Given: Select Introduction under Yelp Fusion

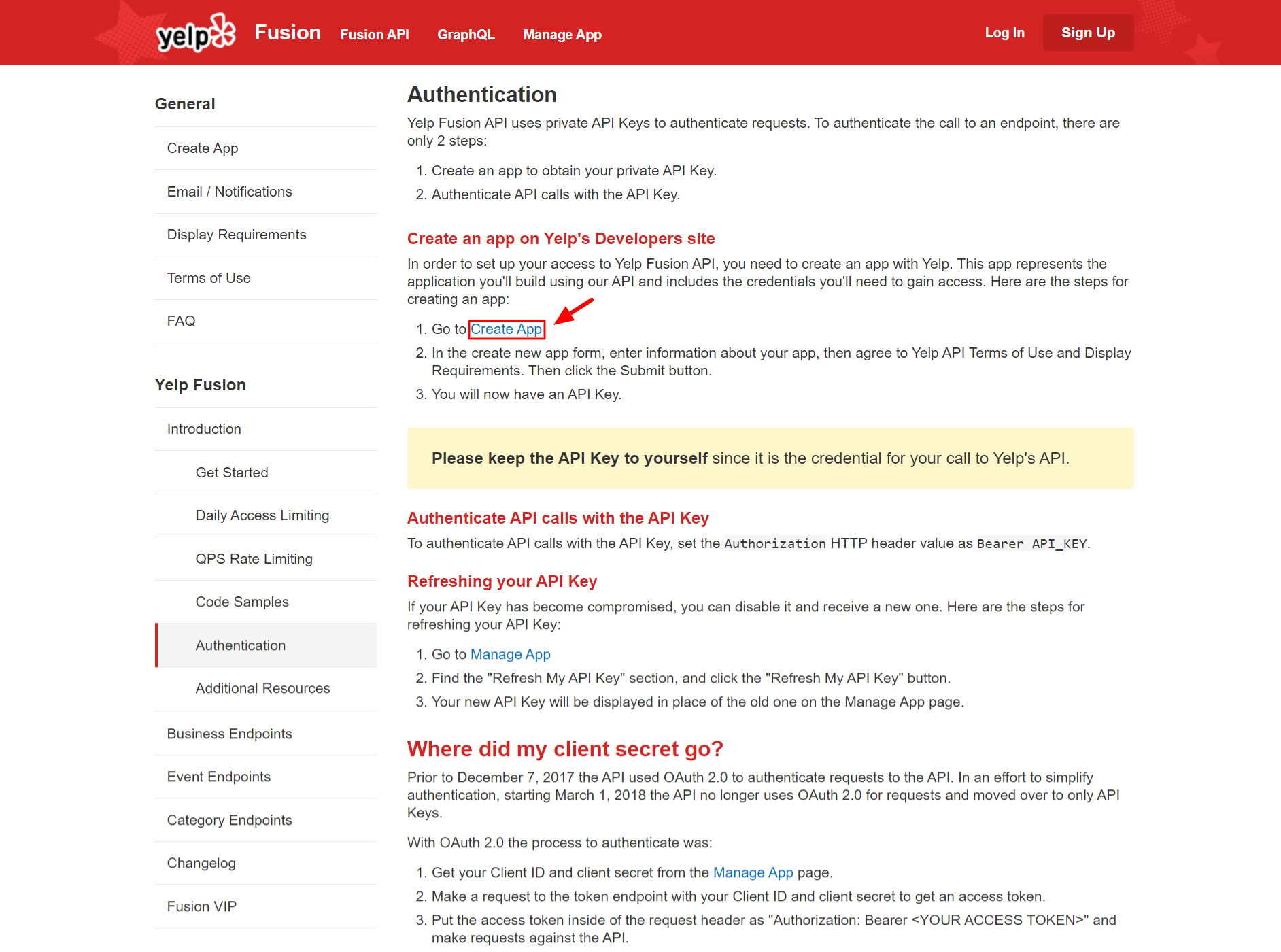Looking at the screenshot, I should (266, 429).
